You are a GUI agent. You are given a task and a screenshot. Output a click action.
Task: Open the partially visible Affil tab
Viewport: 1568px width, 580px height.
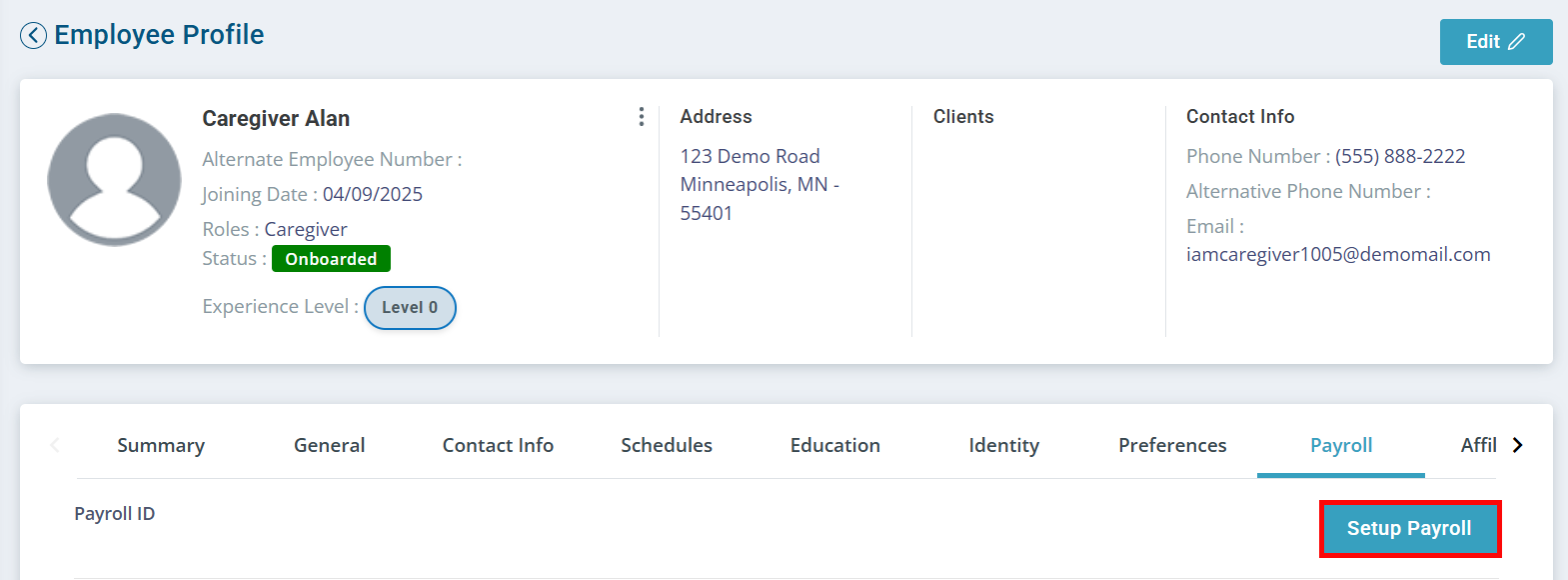coord(1477,446)
